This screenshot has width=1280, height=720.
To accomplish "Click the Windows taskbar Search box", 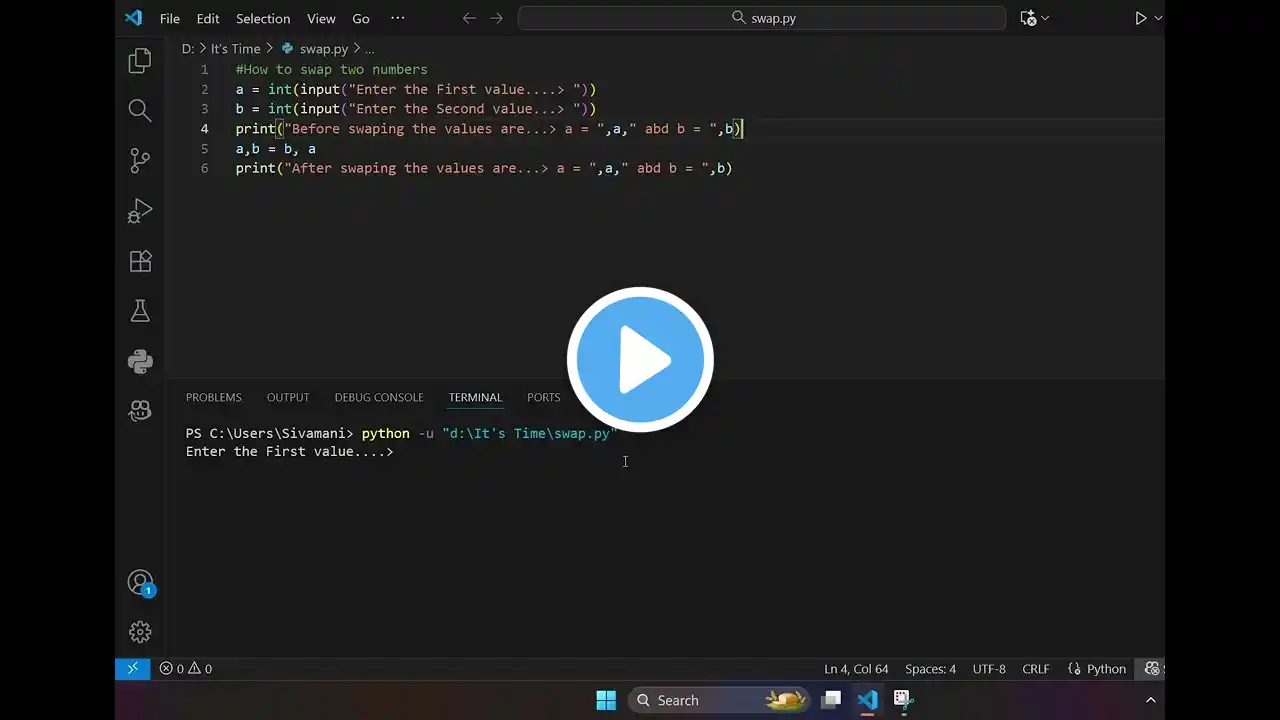I will [x=719, y=700].
